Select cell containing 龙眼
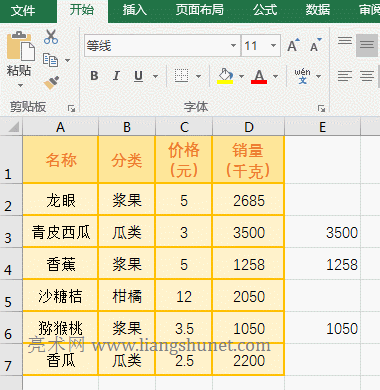This screenshot has width=380, height=390. pos(60,200)
